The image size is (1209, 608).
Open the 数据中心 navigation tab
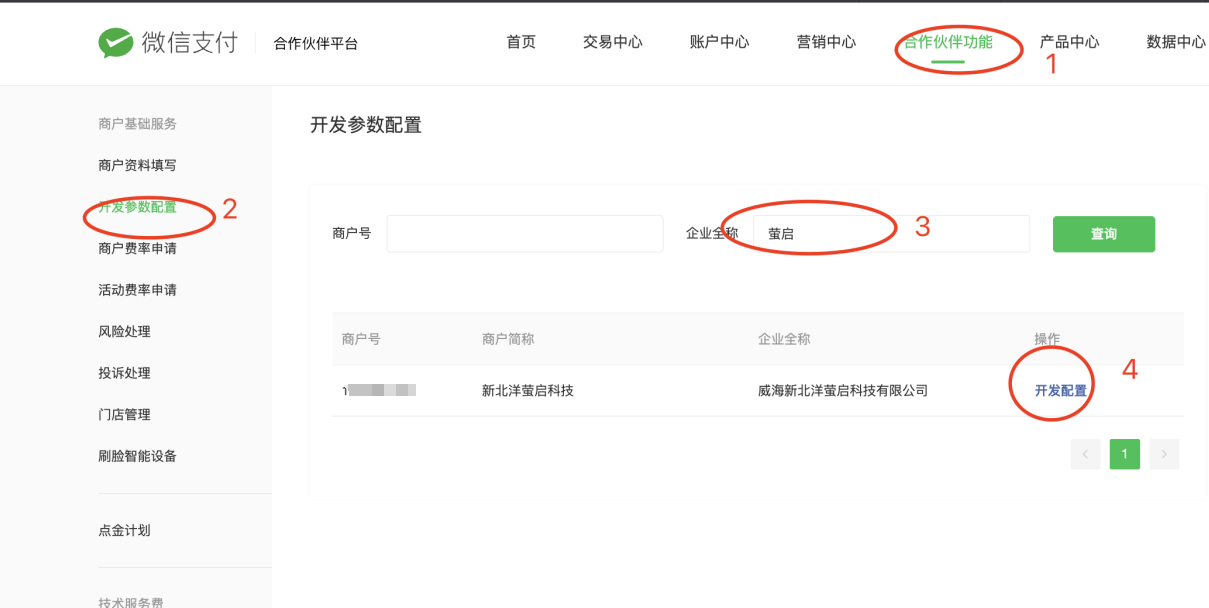1176,42
